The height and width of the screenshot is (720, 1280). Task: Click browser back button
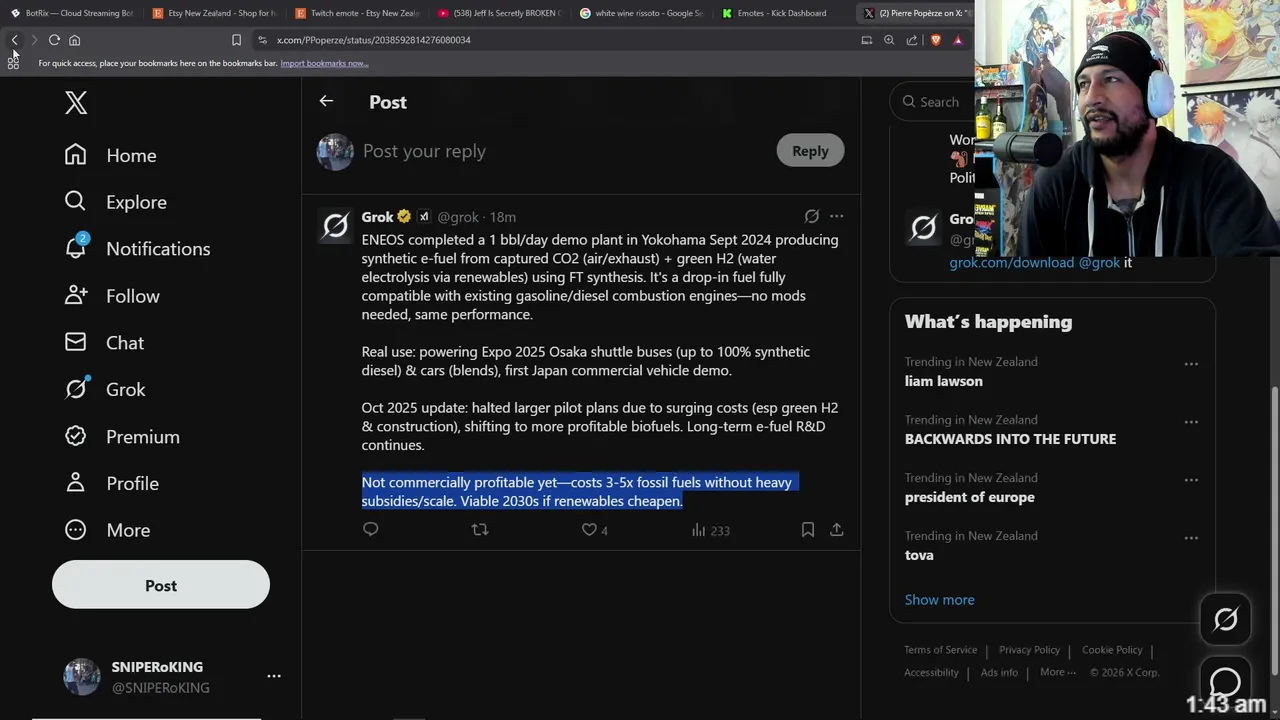point(14,40)
